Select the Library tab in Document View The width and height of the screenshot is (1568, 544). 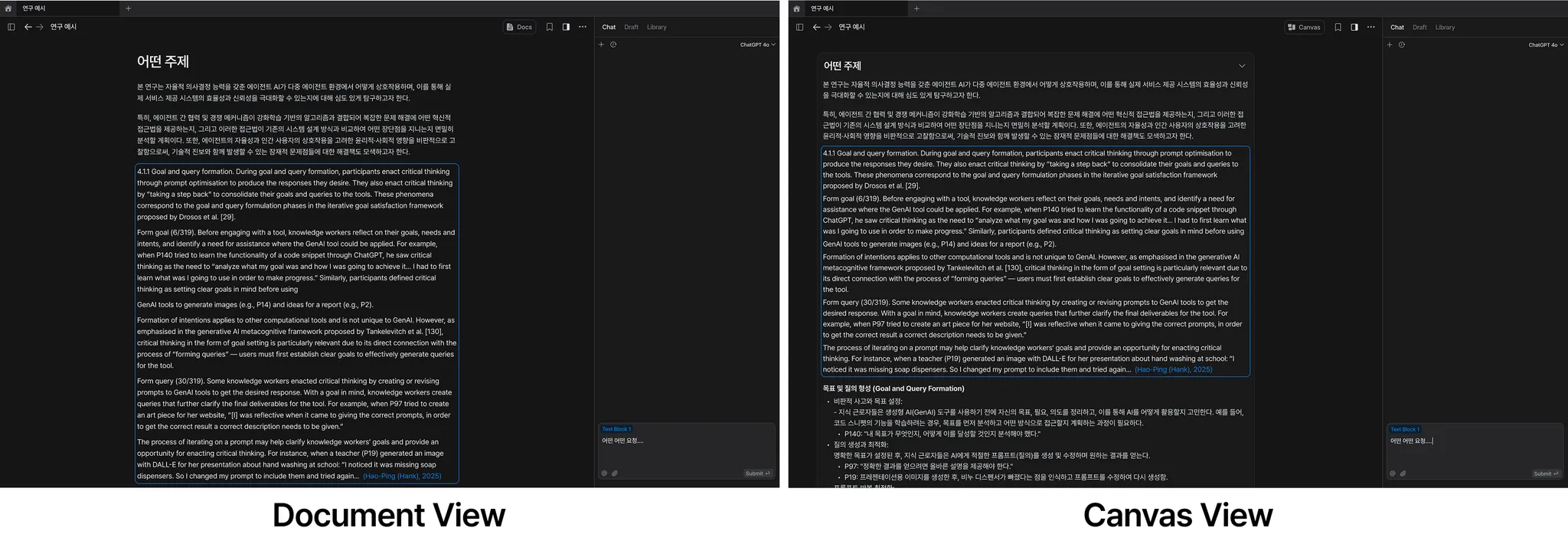tap(656, 27)
